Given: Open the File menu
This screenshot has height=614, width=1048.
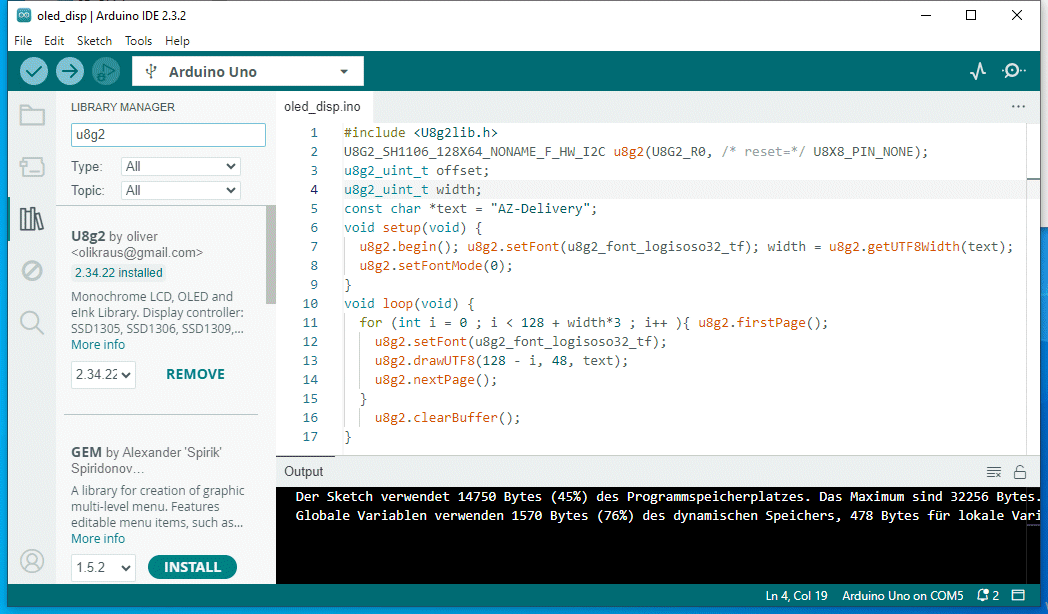Looking at the screenshot, I should click(x=23, y=41).
